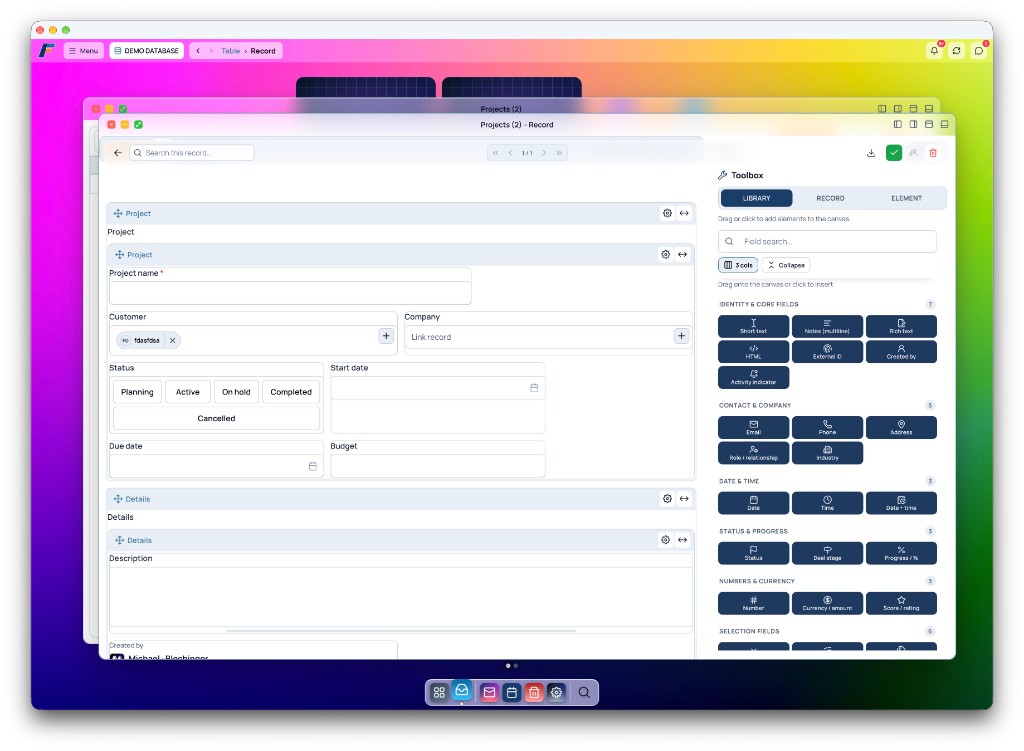
Task: Click the toolbox Field search box
Action: (x=827, y=242)
